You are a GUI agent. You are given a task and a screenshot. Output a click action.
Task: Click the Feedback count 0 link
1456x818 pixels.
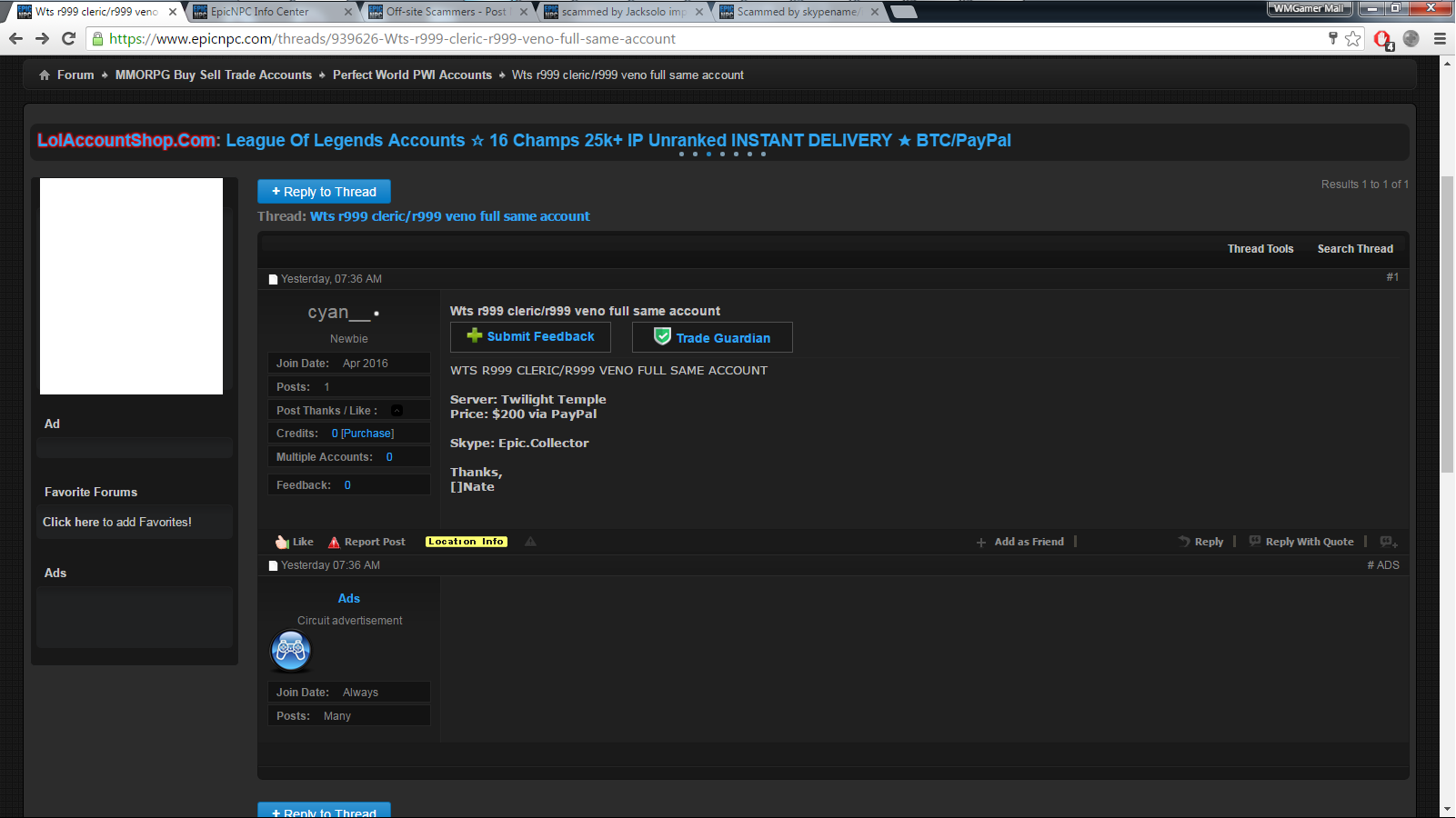[x=347, y=485]
